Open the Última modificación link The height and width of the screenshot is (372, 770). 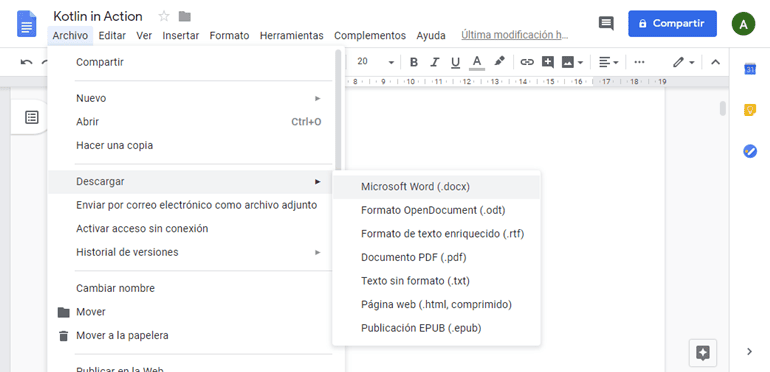point(515,35)
